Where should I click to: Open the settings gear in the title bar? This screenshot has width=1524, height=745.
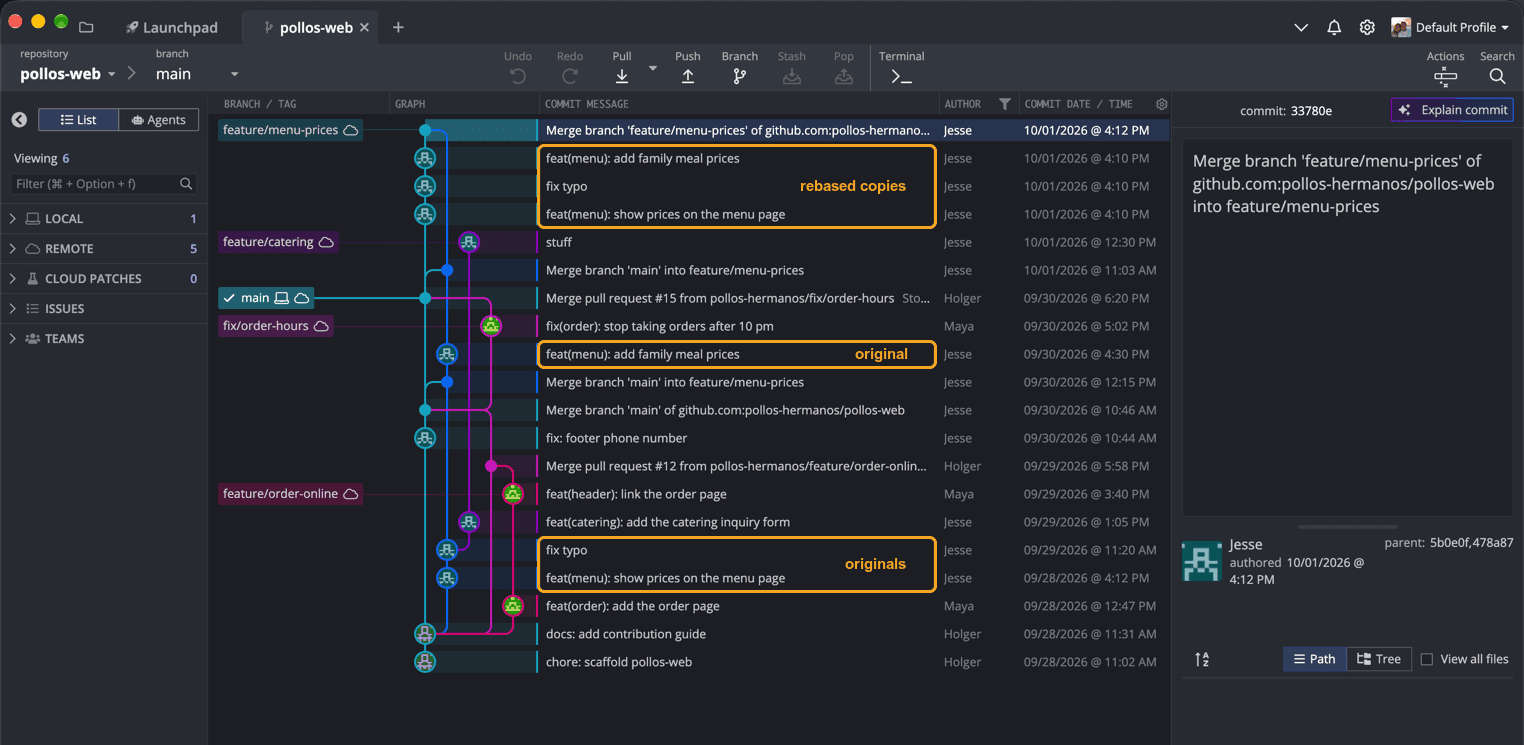(1367, 28)
